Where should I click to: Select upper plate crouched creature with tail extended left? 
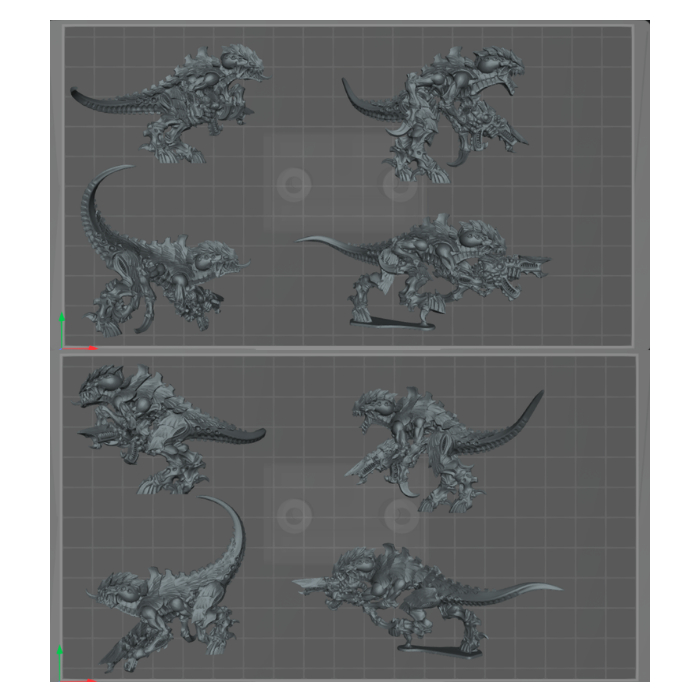tap(172, 103)
